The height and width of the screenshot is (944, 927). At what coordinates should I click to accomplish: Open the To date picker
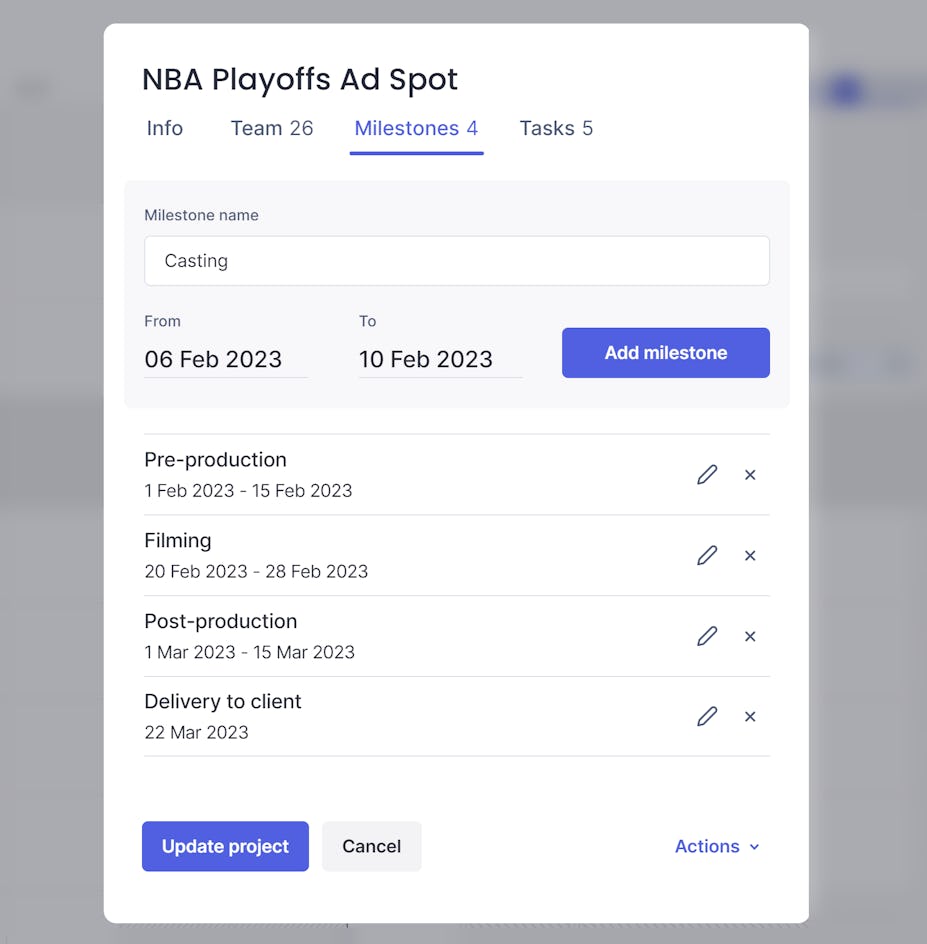click(x=425, y=359)
